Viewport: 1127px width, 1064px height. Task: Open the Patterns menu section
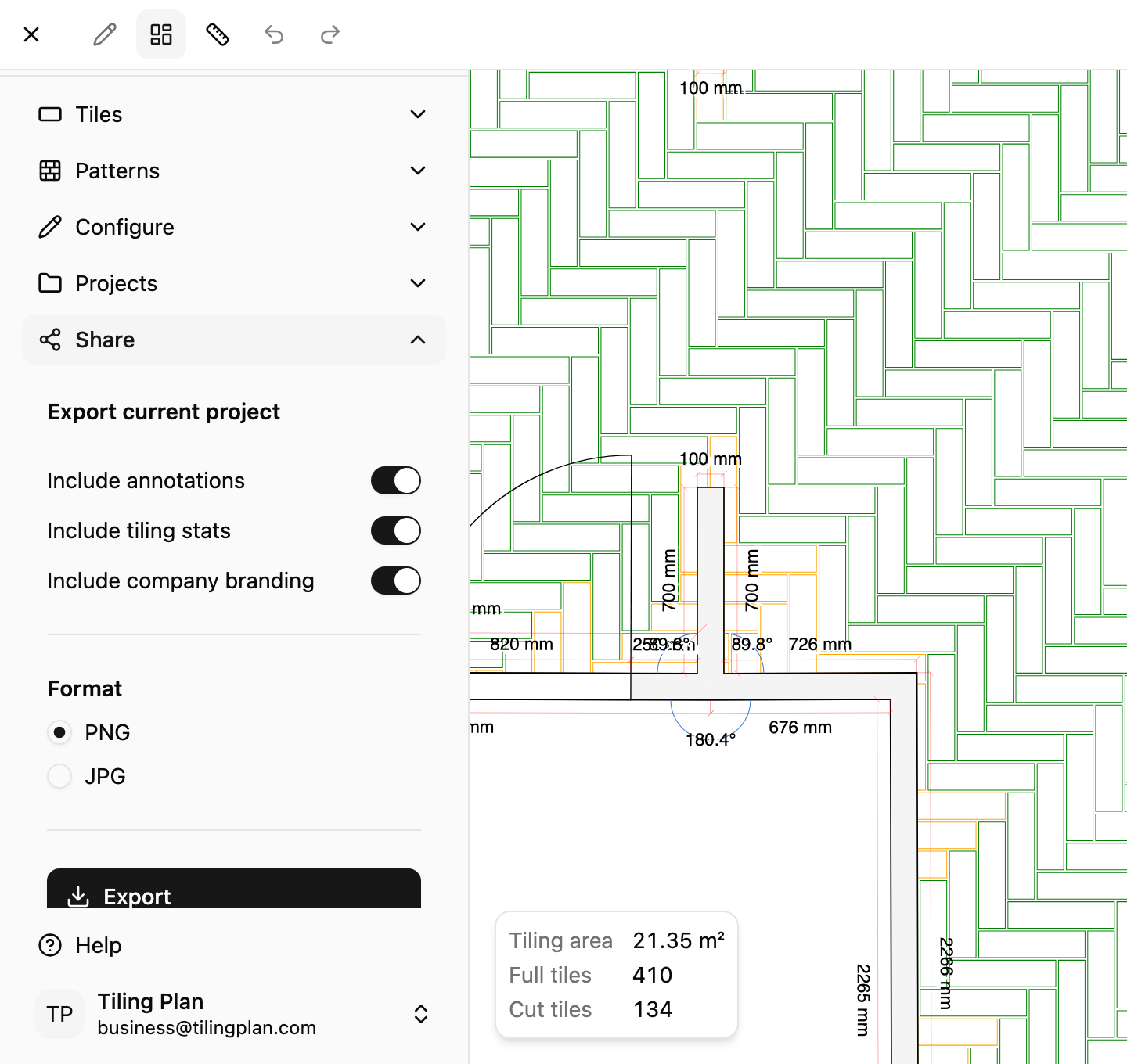pyautogui.click(x=234, y=171)
